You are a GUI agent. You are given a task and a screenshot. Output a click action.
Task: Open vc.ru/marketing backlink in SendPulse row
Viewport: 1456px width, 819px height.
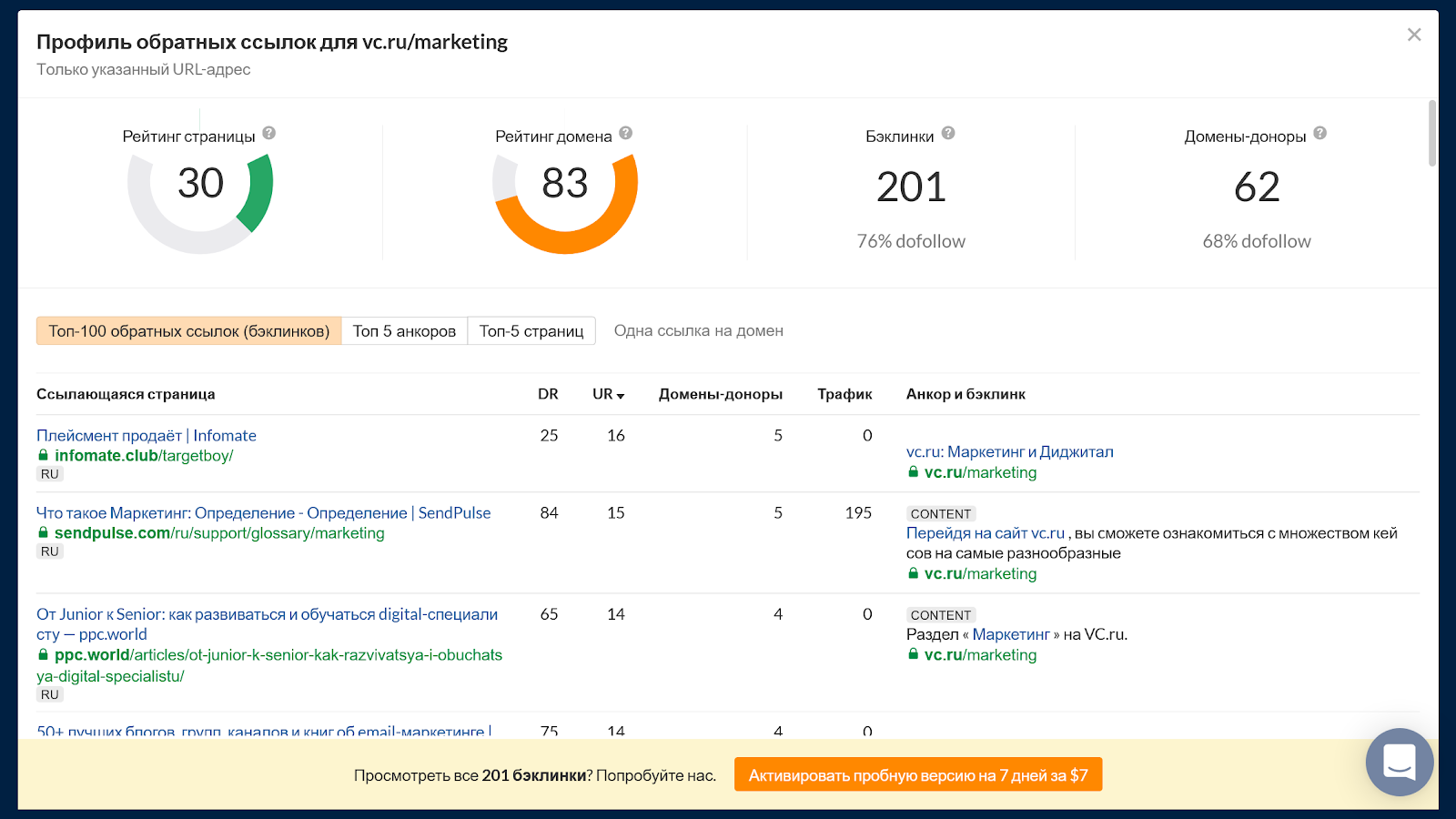pyautogui.click(x=981, y=573)
